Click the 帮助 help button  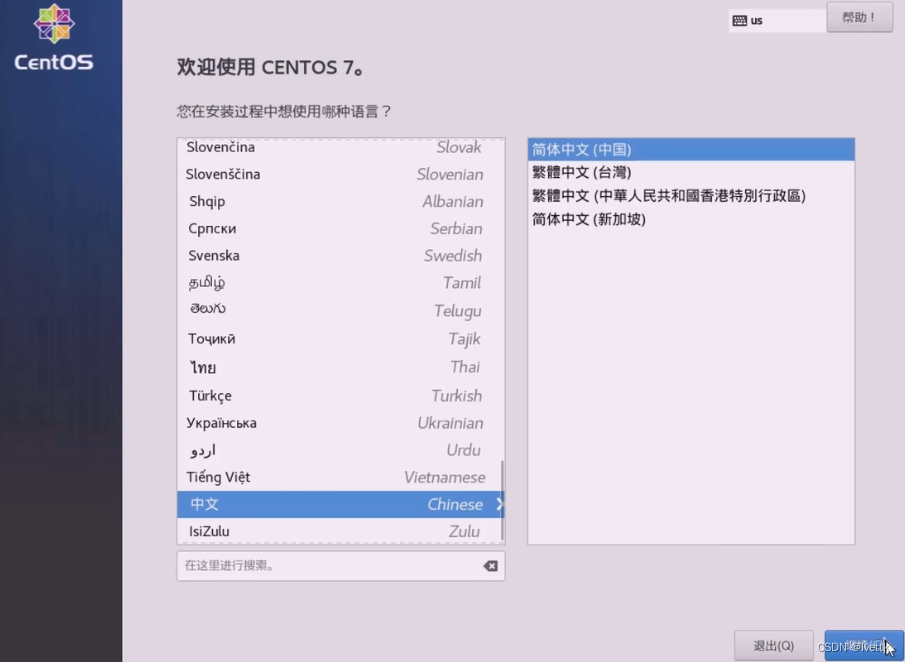(859, 17)
